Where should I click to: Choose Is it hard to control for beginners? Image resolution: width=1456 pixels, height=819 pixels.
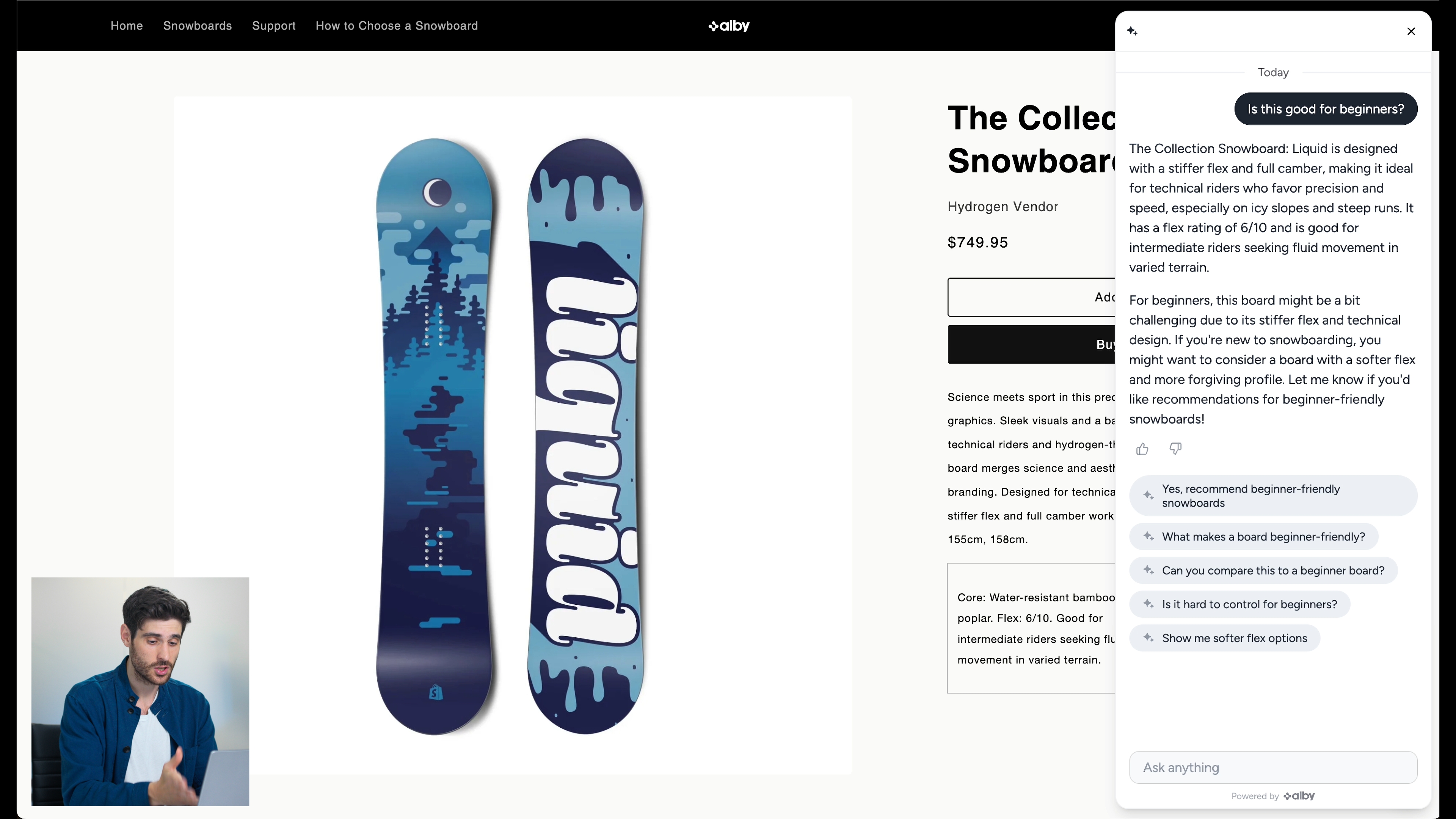click(x=1239, y=604)
